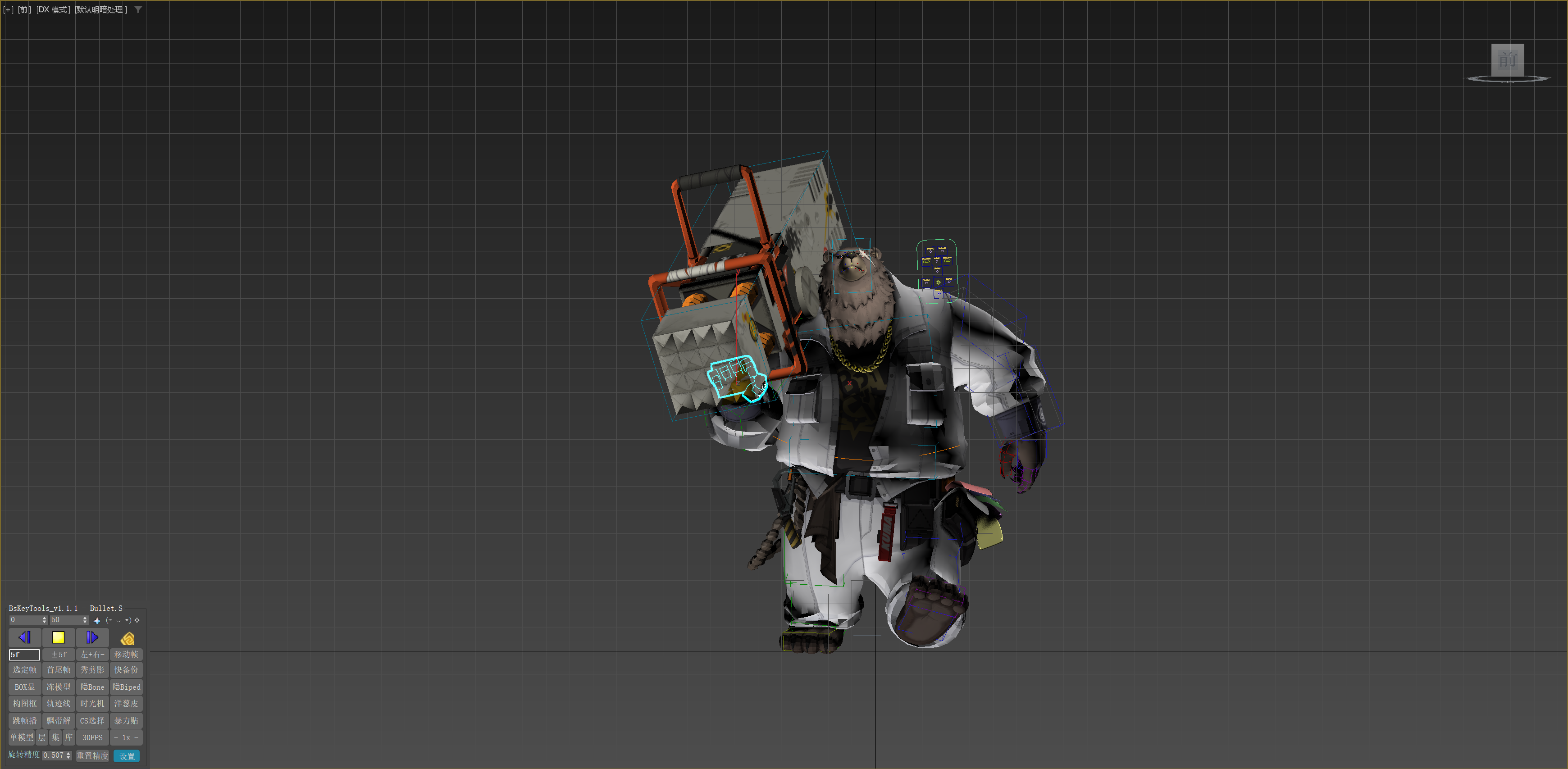Open the 默认明暗处理 shading menu

click(x=101, y=10)
